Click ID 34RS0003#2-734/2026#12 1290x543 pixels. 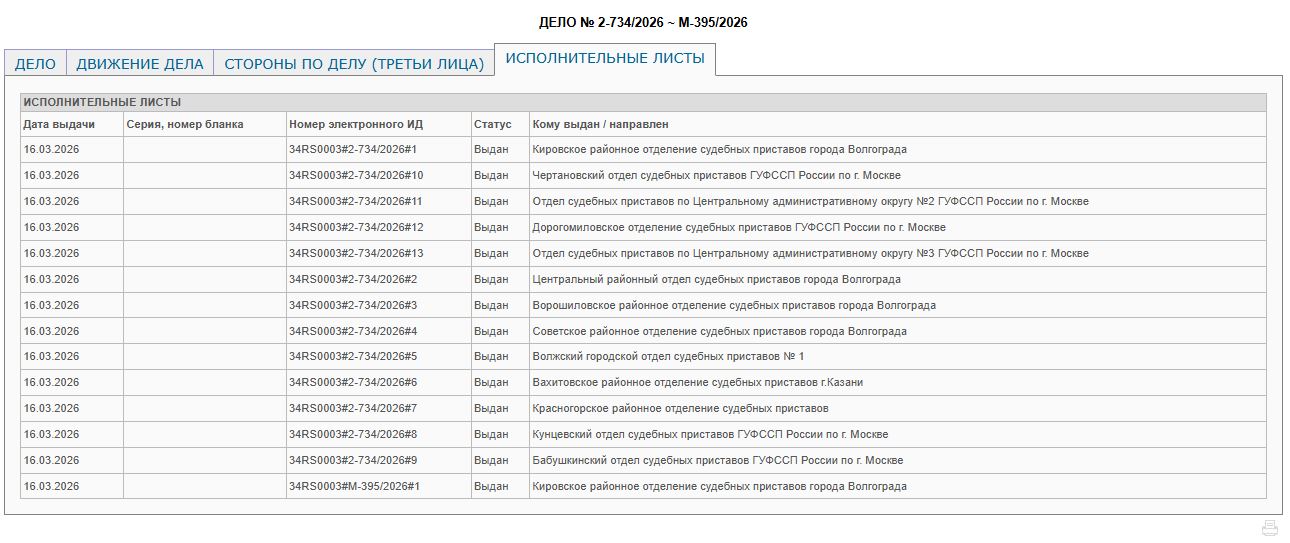[x=356, y=227]
